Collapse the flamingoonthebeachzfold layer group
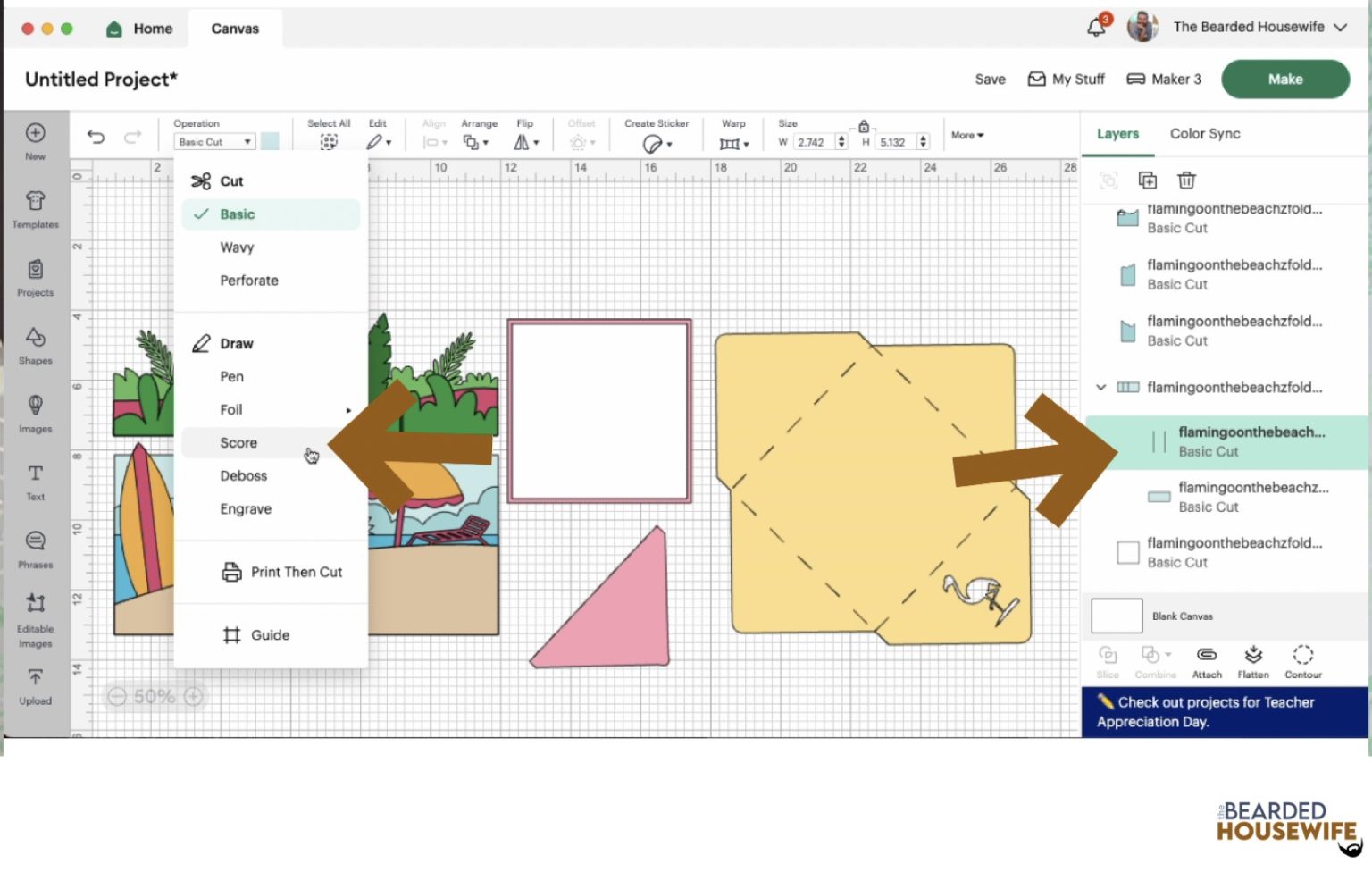 click(1101, 388)
